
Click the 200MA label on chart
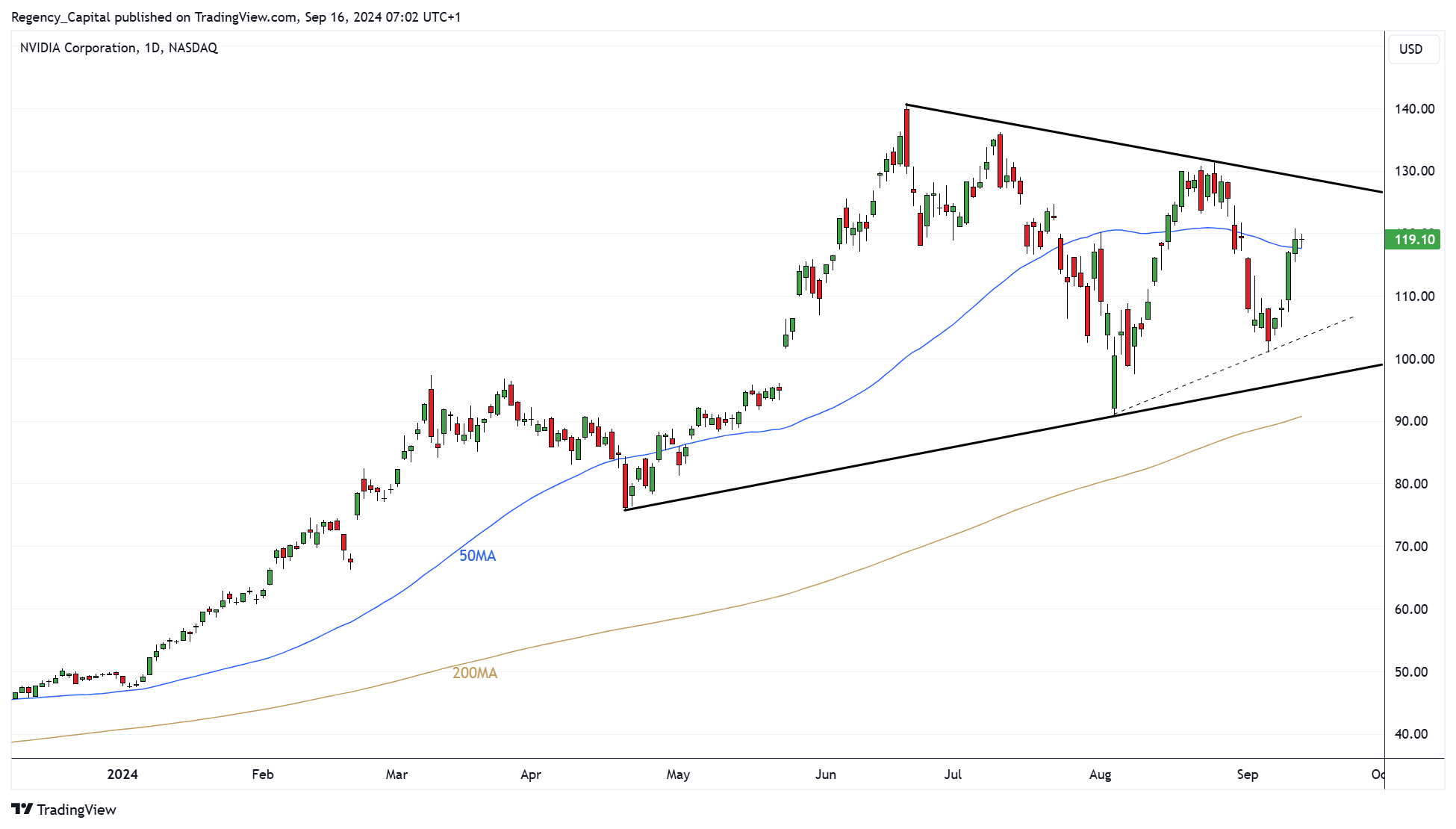tap(475, 673)
